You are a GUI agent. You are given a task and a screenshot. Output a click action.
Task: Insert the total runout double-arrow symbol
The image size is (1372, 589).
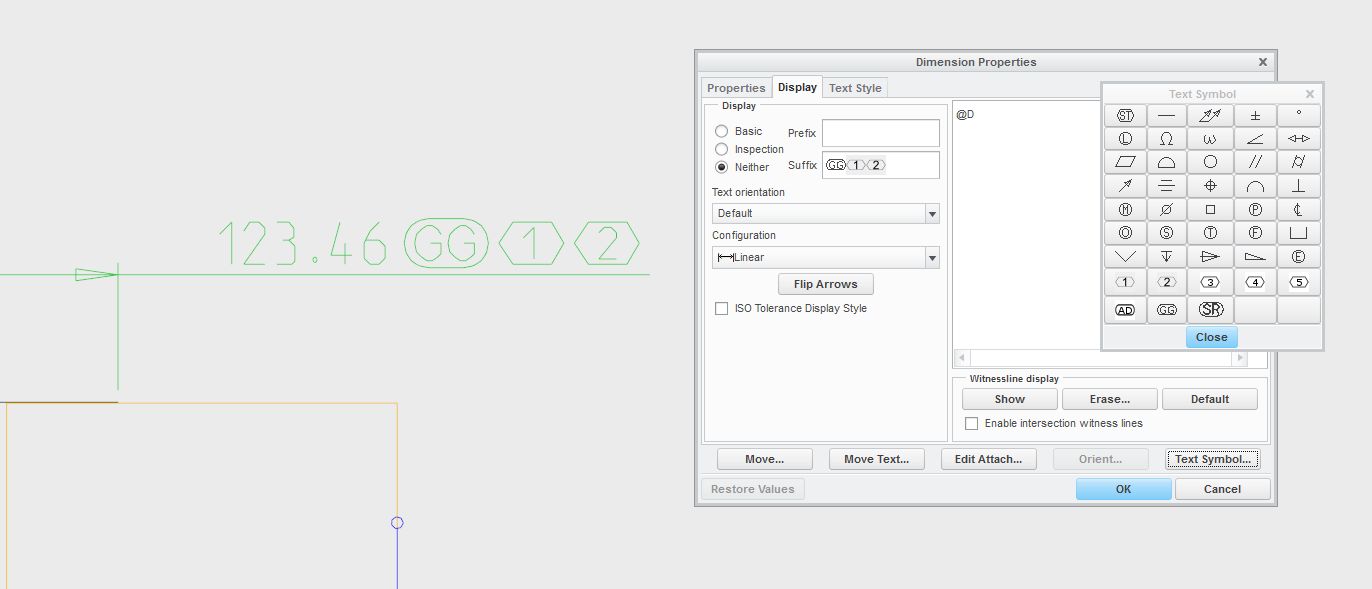click(1211, 115)
